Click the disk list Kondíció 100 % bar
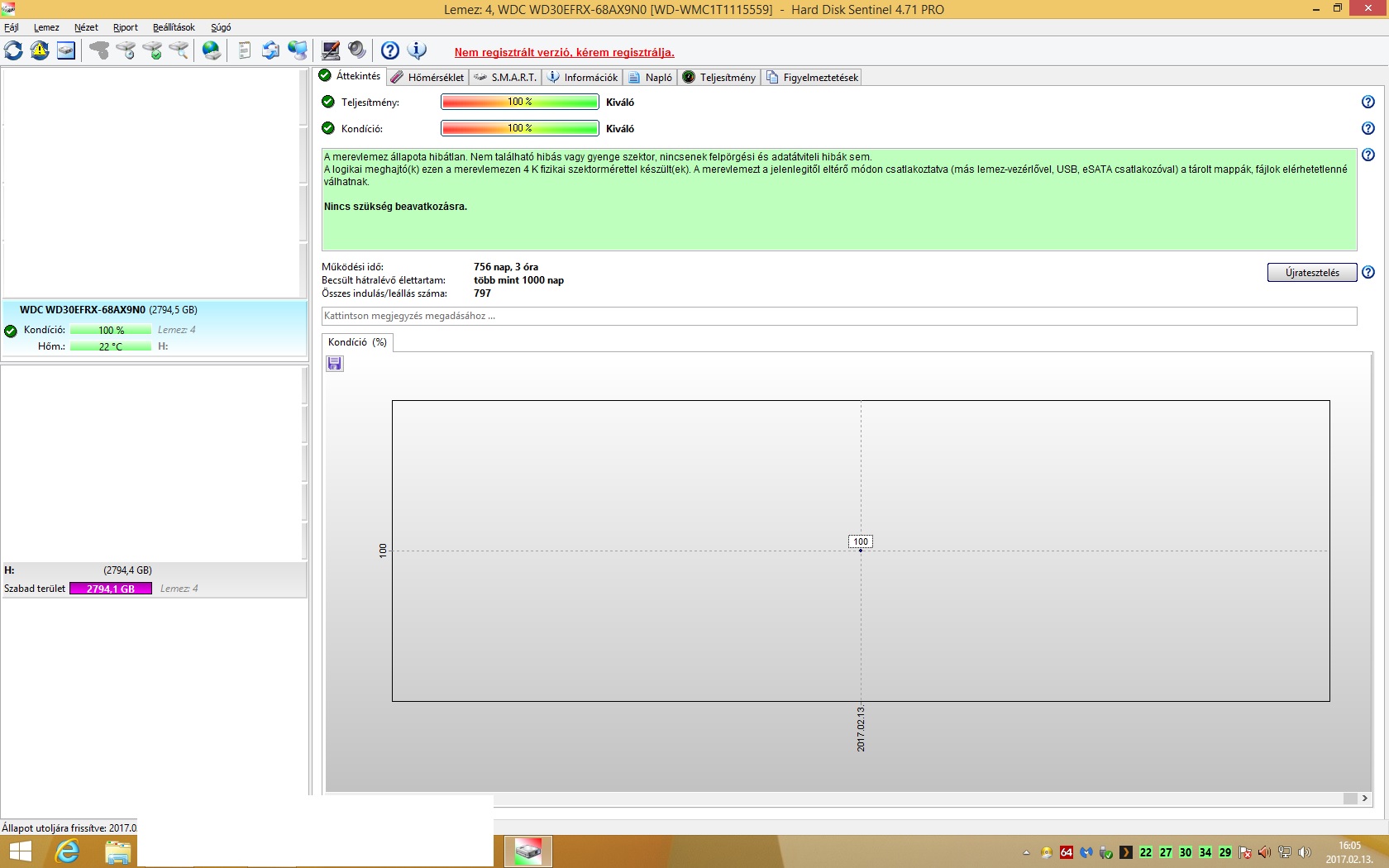1389x868 pixels. [x=111, y=330]
